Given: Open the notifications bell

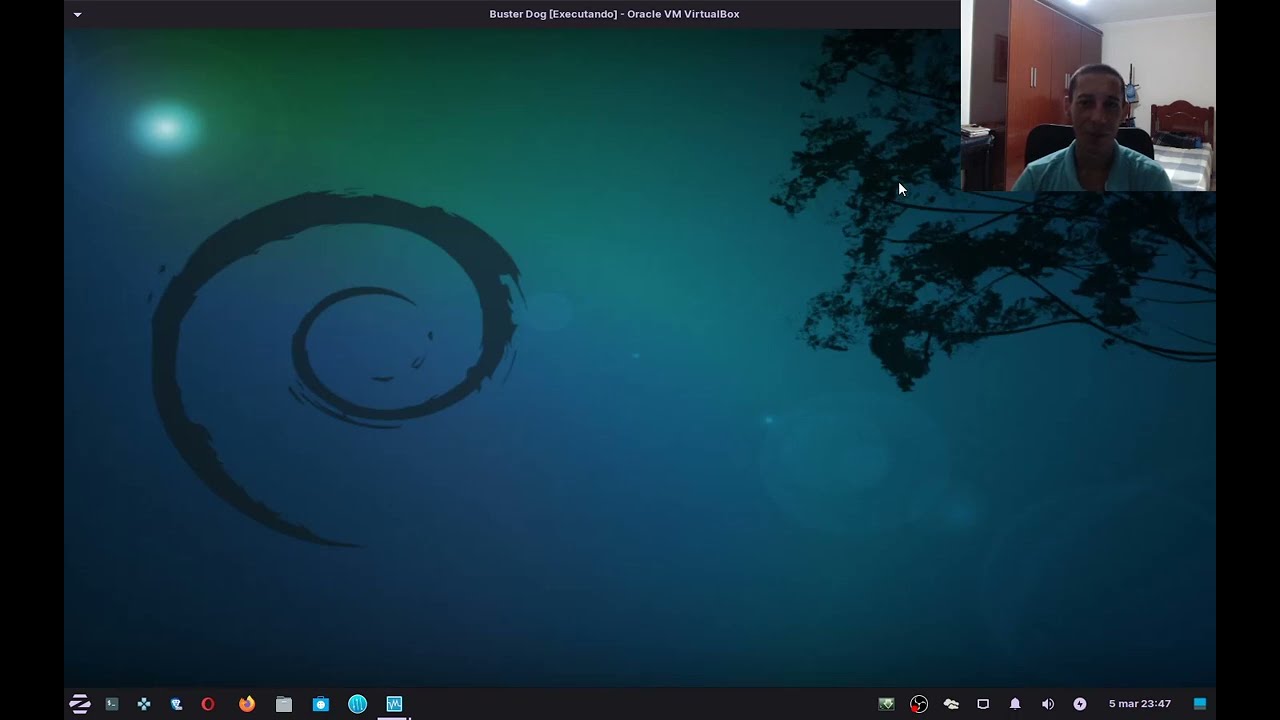Looking at the screenshot, I should click(1015, 704).
